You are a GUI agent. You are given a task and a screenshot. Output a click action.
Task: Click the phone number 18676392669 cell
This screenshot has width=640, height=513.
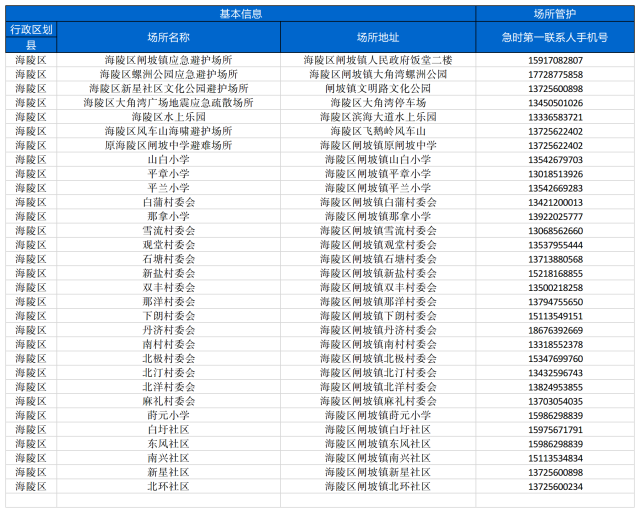point(555,330)
